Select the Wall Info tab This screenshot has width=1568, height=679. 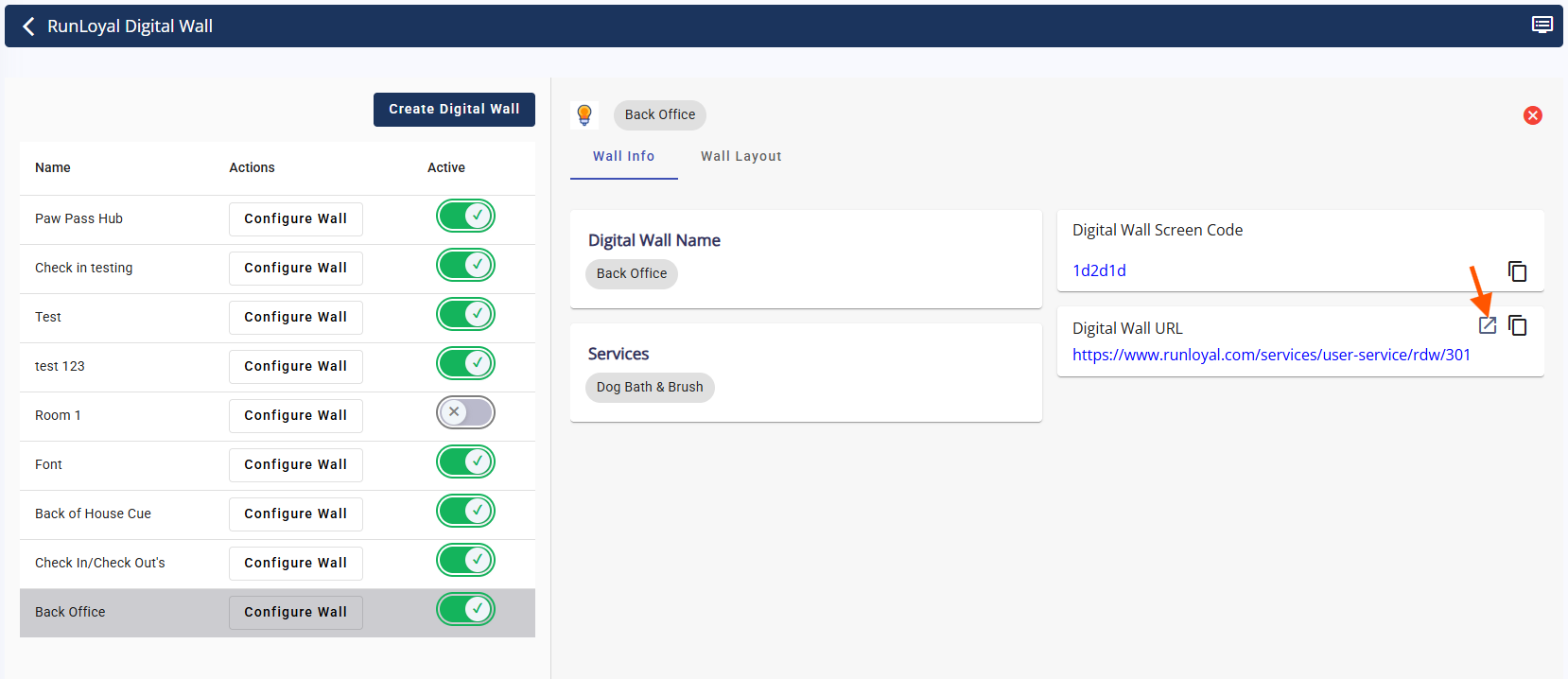624,156
